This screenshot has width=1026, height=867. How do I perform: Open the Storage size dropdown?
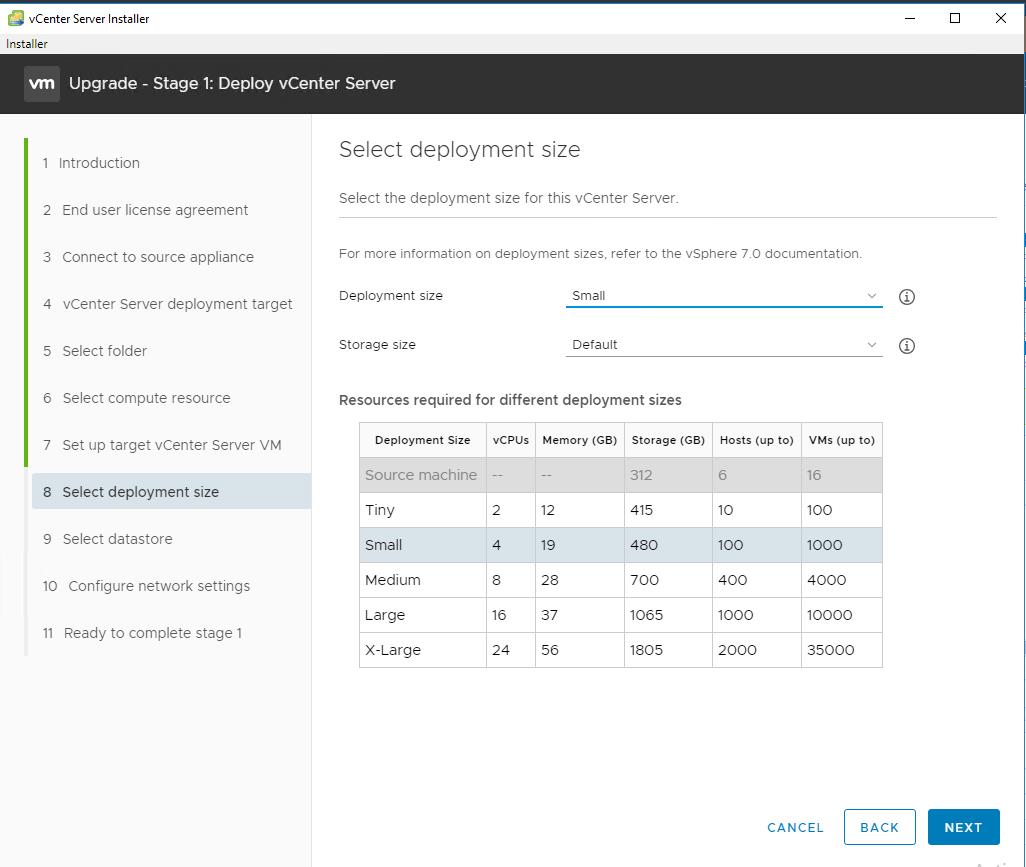pos(724,345)
